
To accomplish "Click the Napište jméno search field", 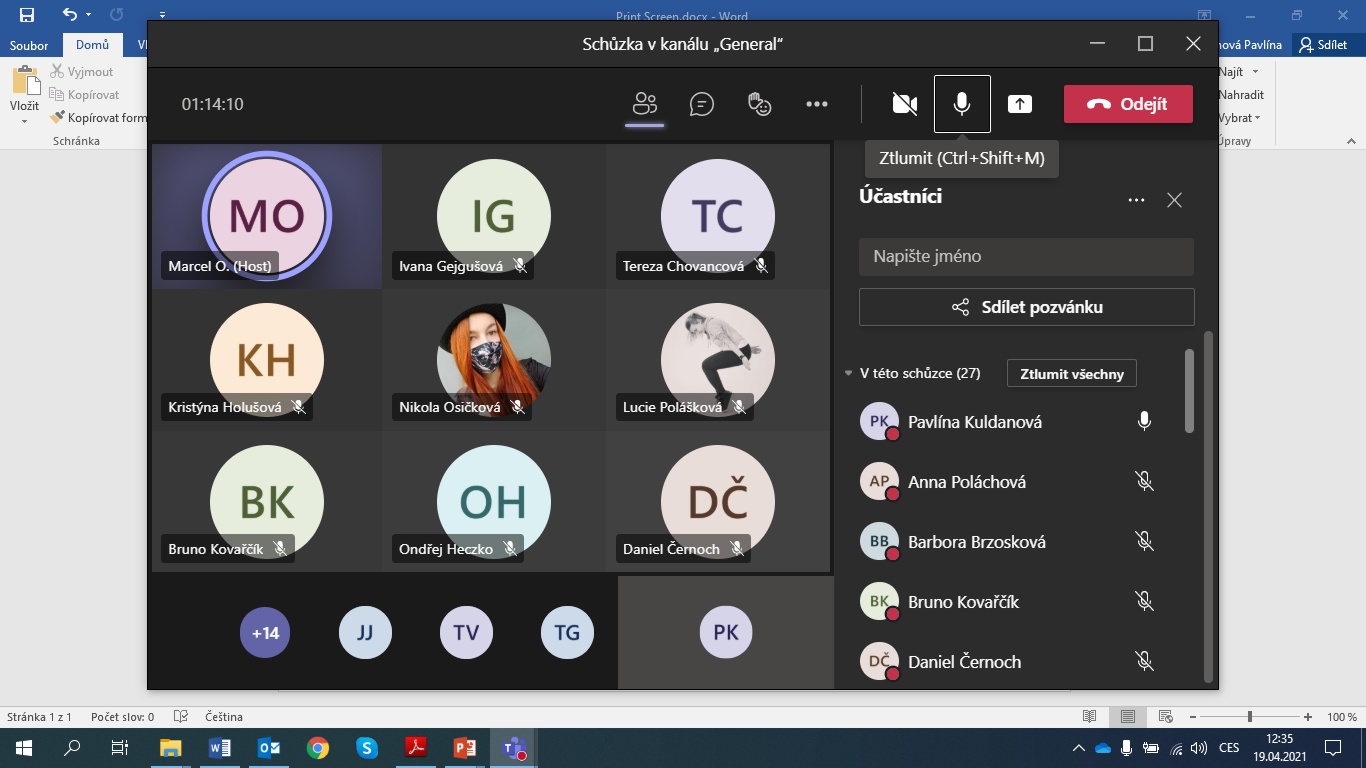I will pyautogui.click(x=1026, y=256).
